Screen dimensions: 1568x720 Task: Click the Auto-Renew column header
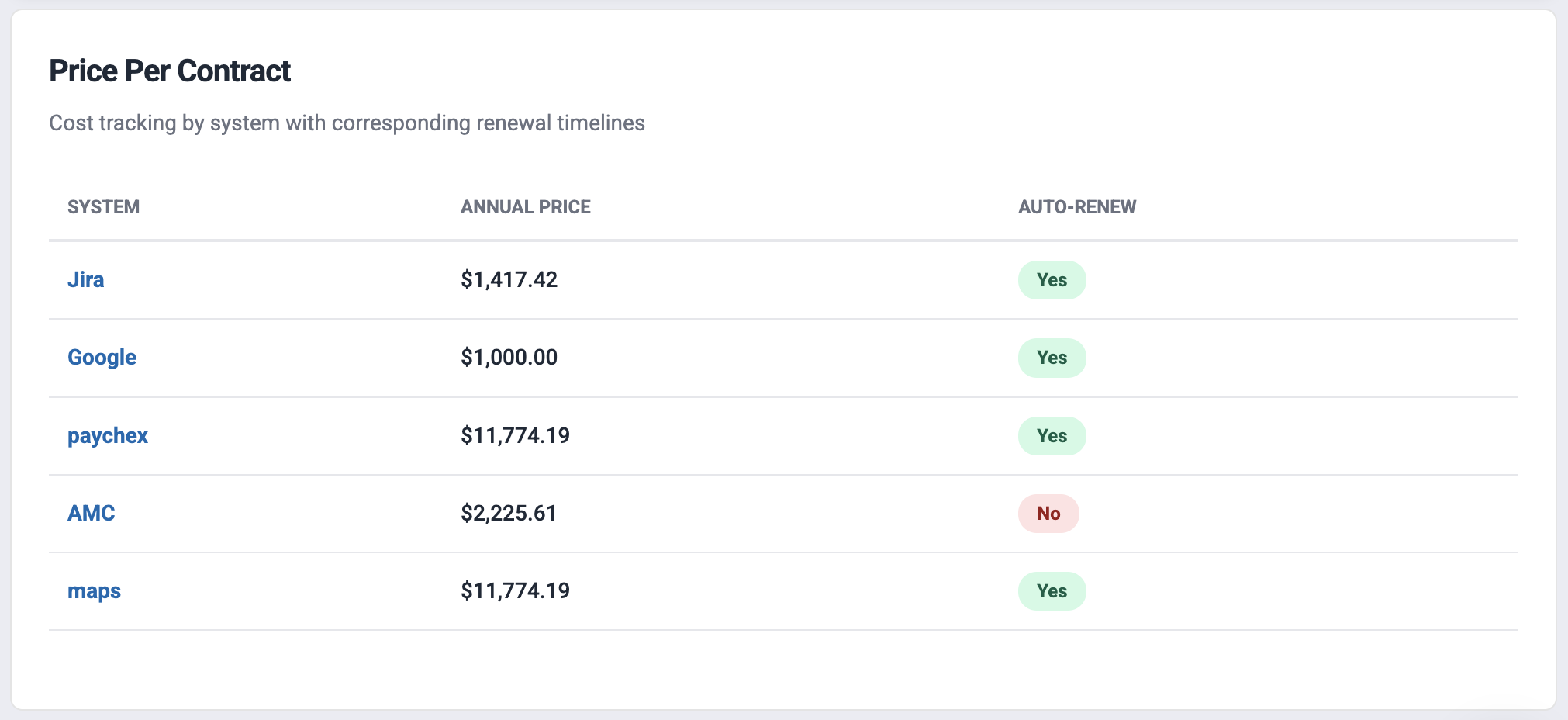pyautogui.click(x=1076, y=207)
